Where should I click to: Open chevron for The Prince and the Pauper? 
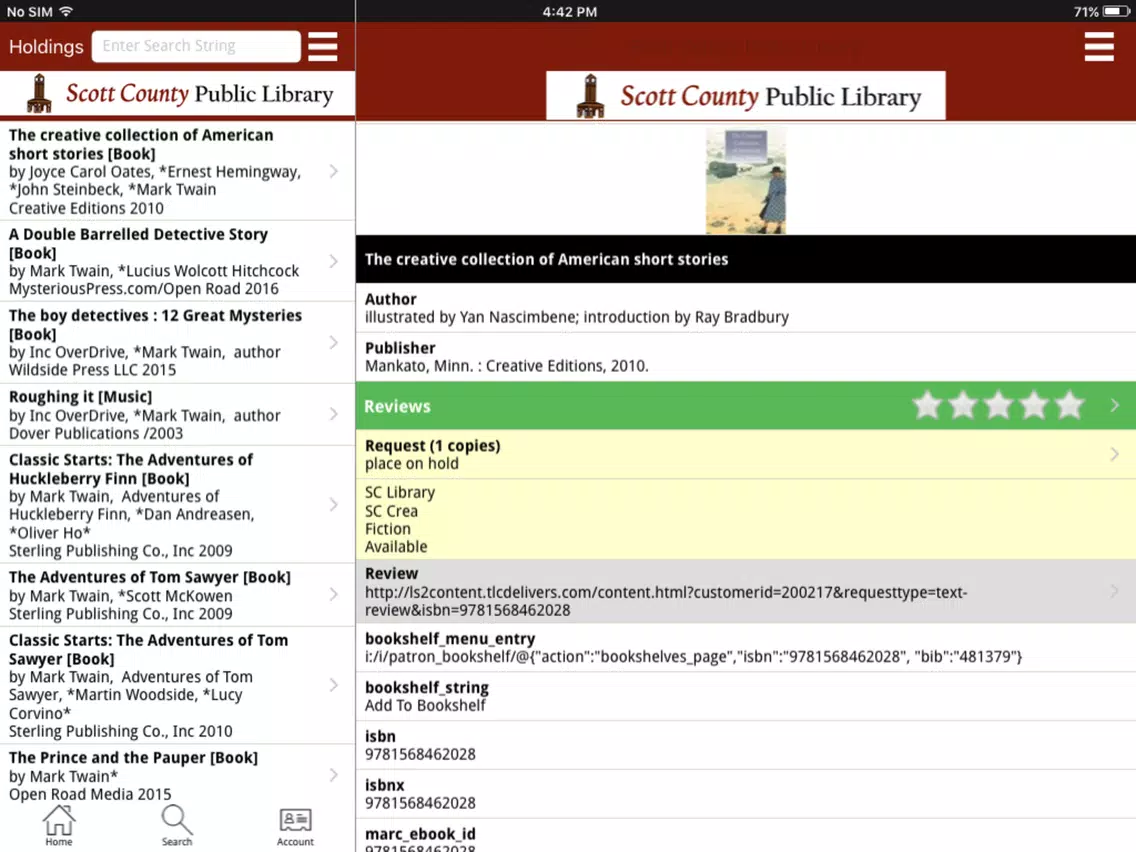coord(333,774)
